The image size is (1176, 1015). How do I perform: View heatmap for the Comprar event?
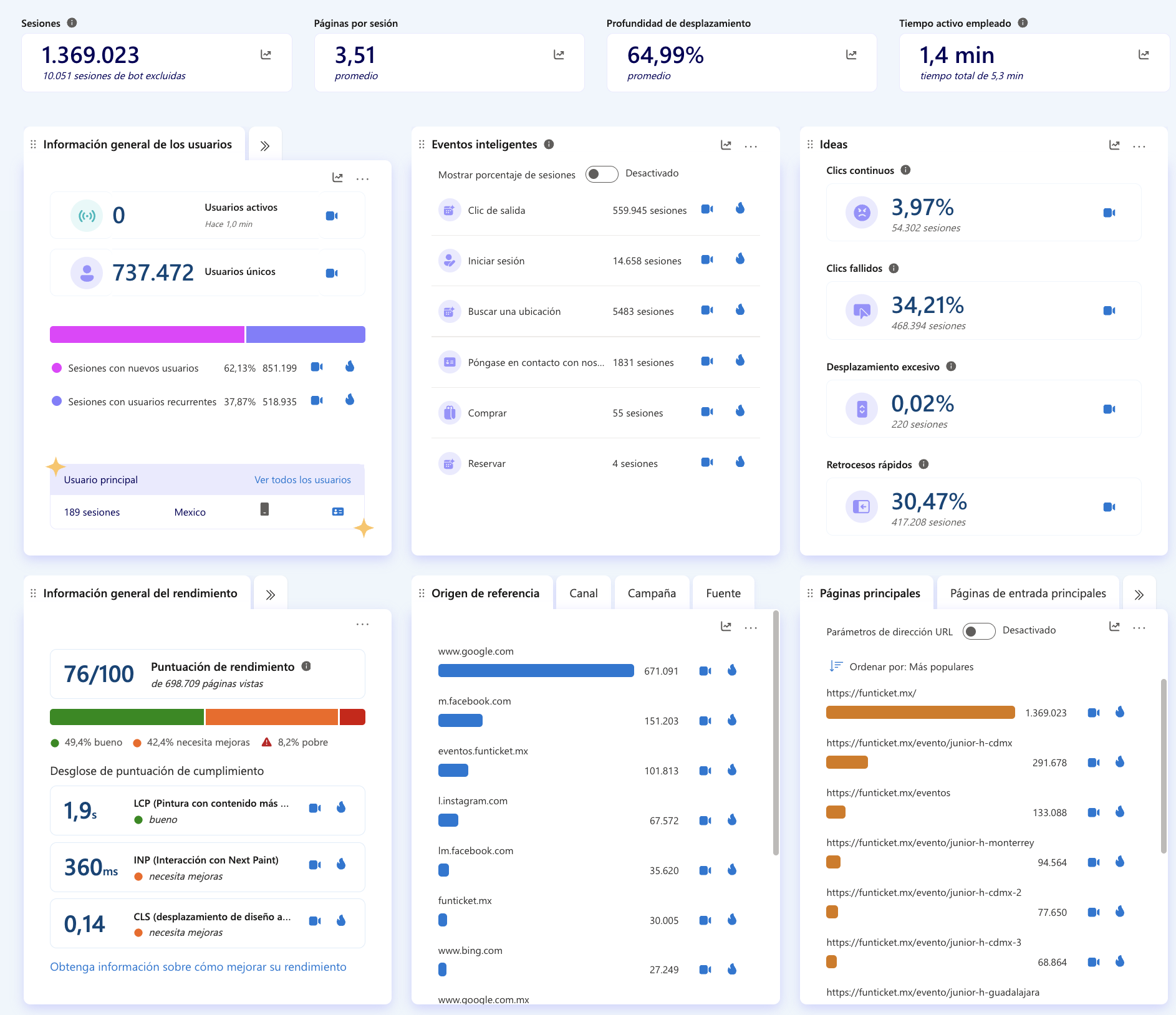point(740,412)
